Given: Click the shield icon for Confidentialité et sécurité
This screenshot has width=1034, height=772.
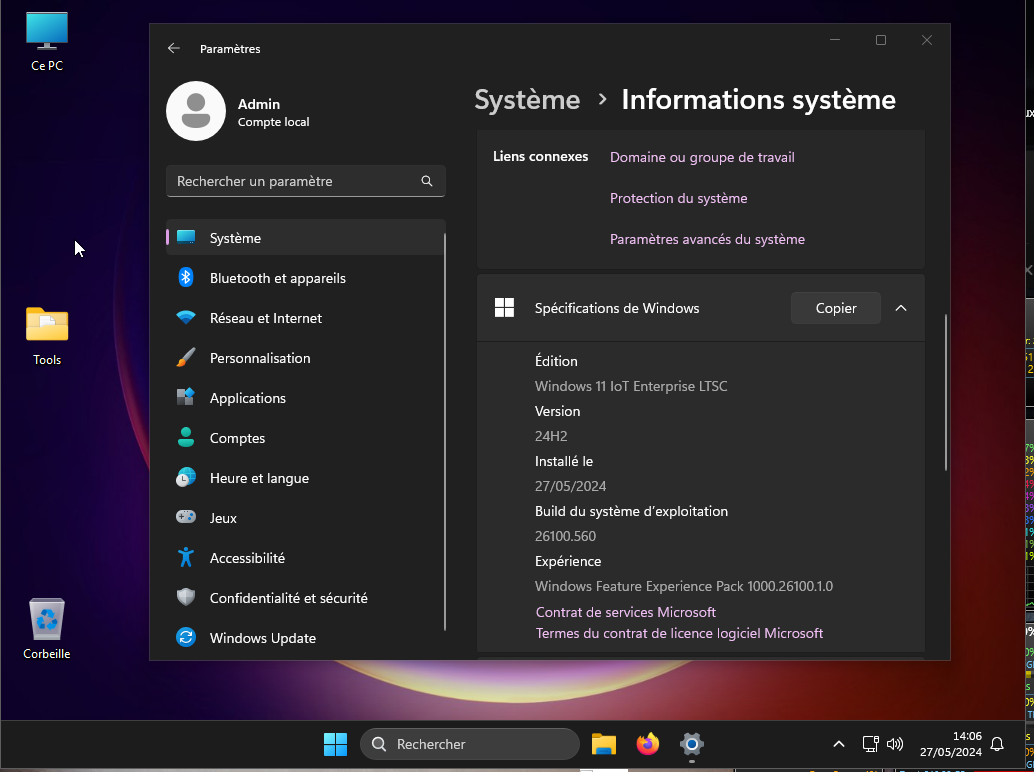Looking at the screenshot, I should [186, 597].
